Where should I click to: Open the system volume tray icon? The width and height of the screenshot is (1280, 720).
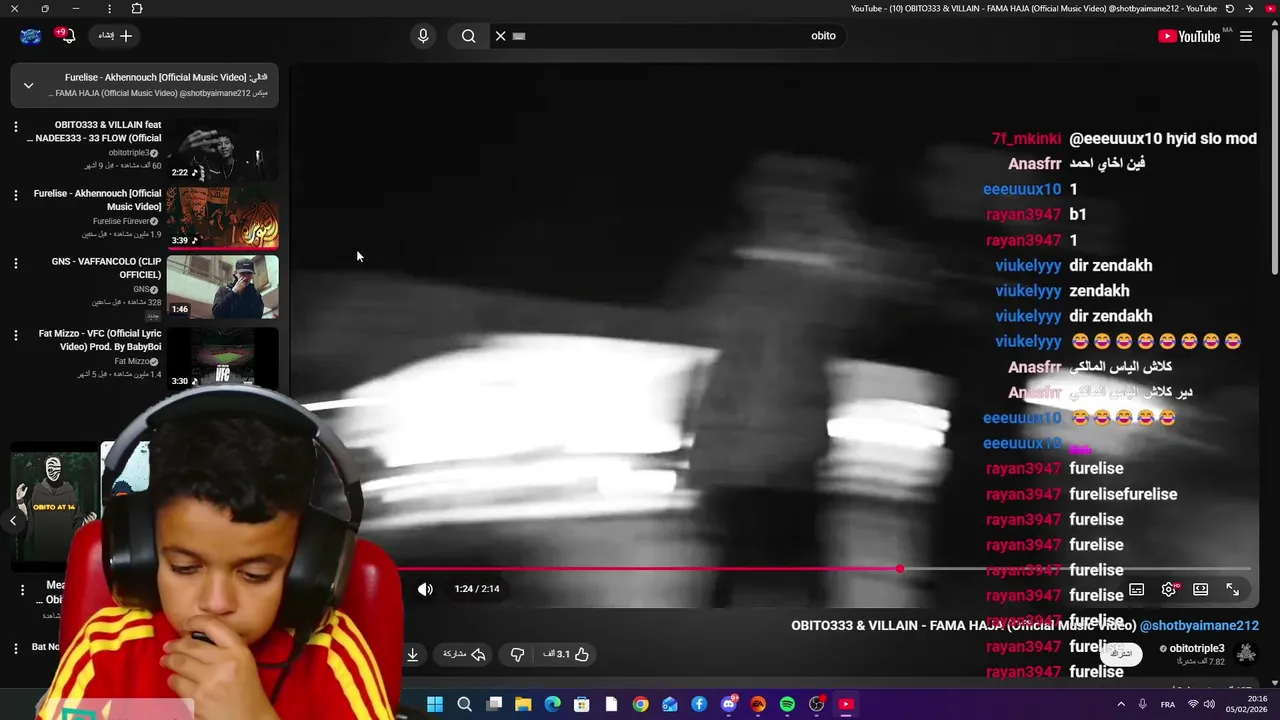[x=1209, y=704]
